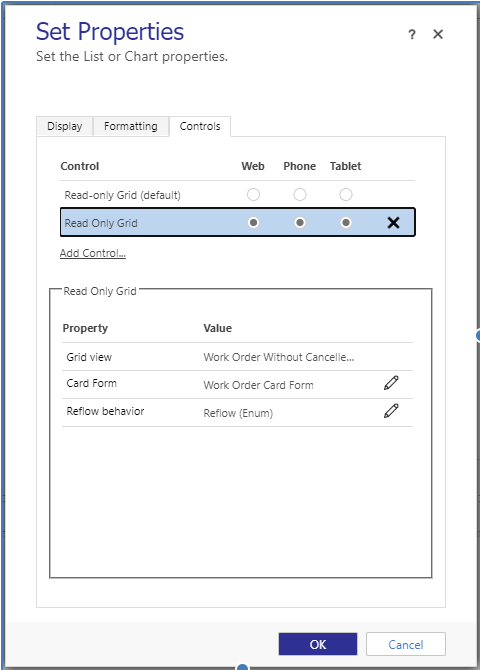Click the help question mark icon

click(412, 34)
